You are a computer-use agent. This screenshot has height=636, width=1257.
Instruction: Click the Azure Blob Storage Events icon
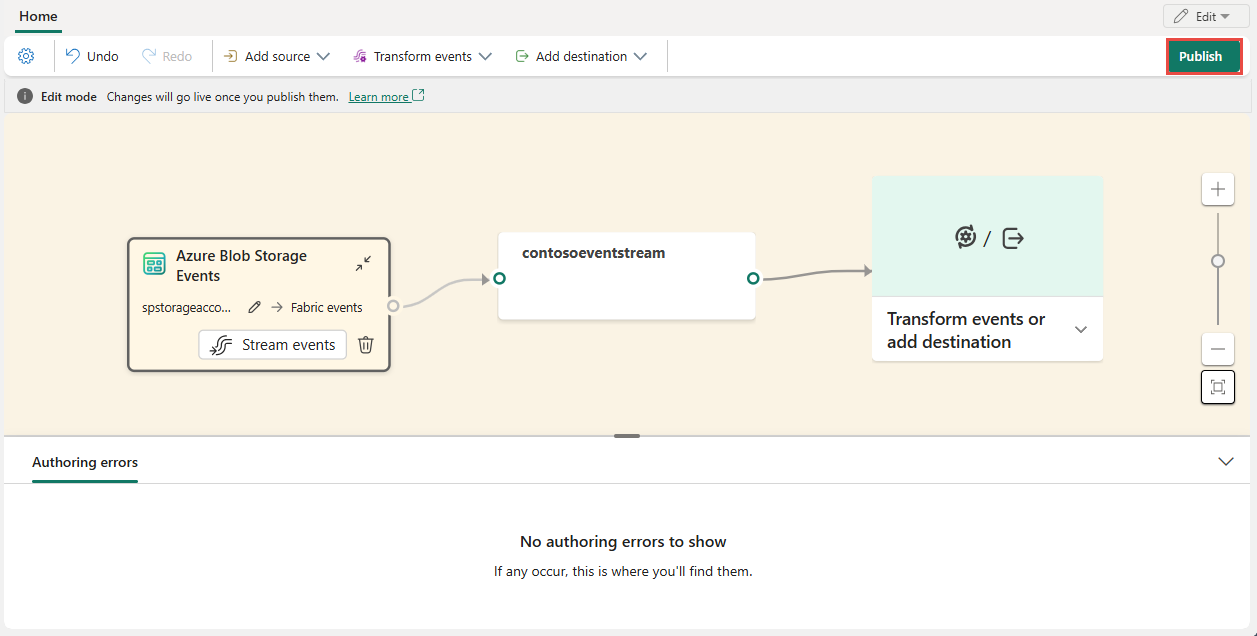pos(154,264)
